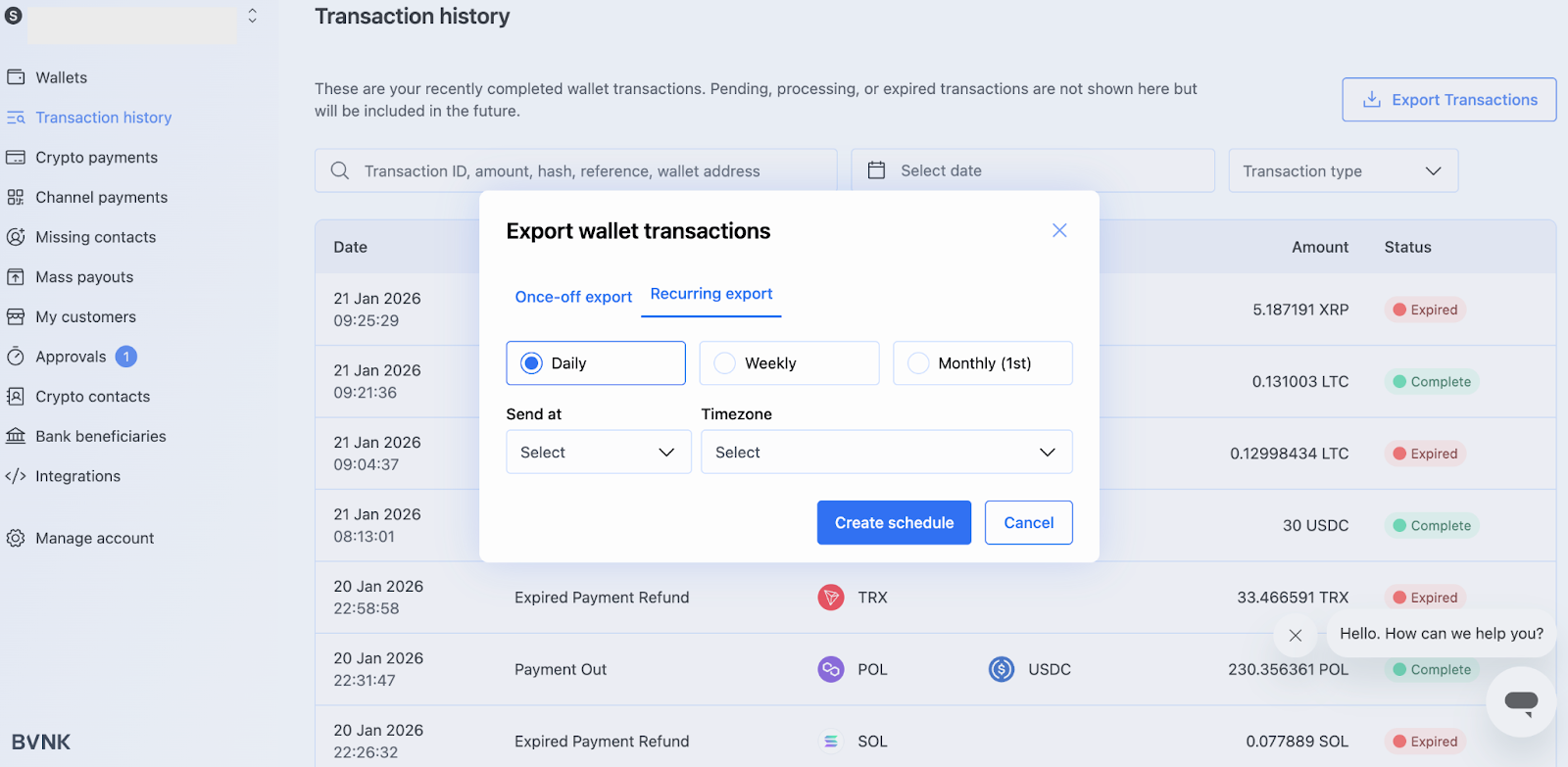Screen dimensions: 1568x767
Task: Click the Wallets icon in sidebar
Action: pos(16,77)
